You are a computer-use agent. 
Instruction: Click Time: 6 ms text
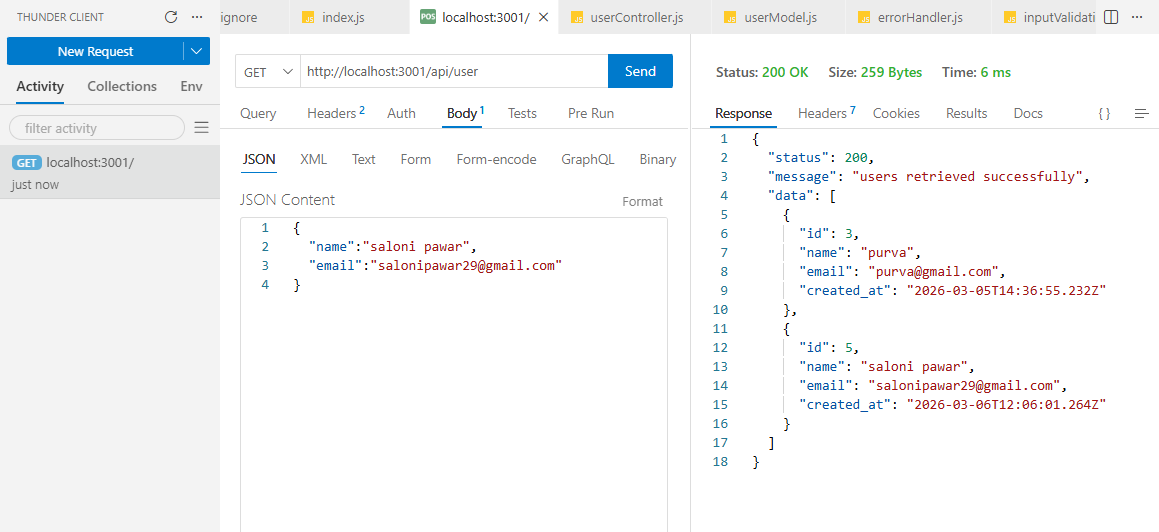pos(976,72)
